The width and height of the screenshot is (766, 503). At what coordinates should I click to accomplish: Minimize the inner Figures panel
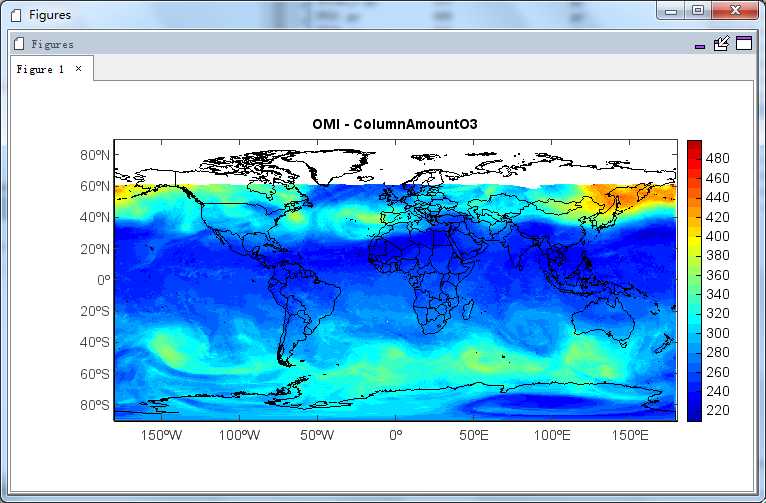[x=700, y=46]
